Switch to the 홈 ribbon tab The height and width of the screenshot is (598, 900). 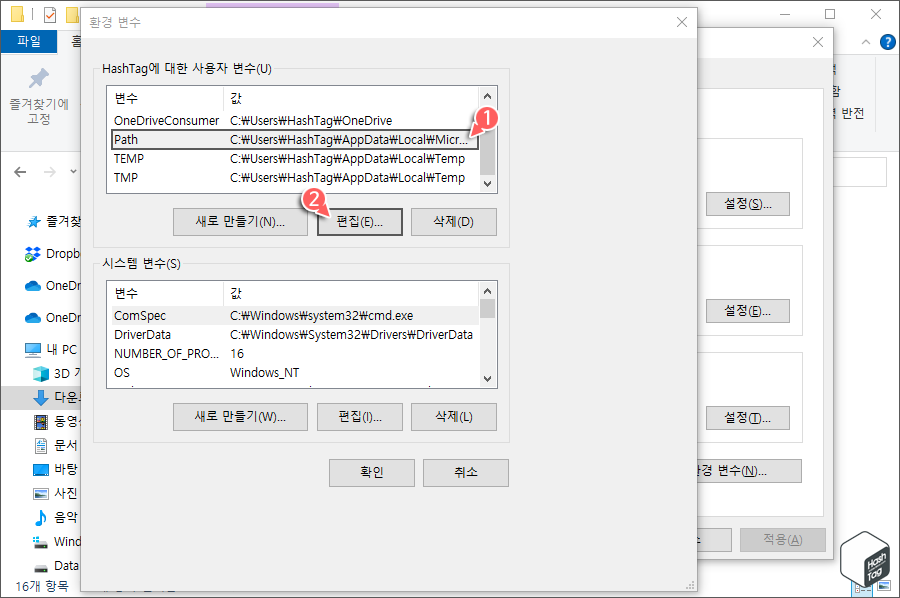[x=77, y=41]
